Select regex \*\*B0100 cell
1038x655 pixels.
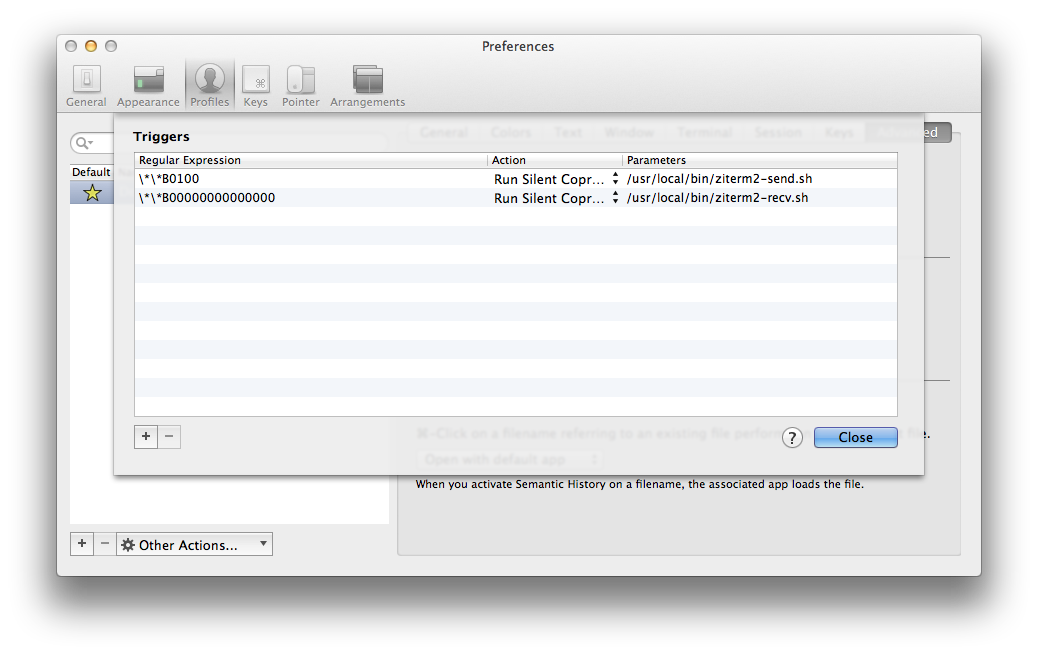311,179
